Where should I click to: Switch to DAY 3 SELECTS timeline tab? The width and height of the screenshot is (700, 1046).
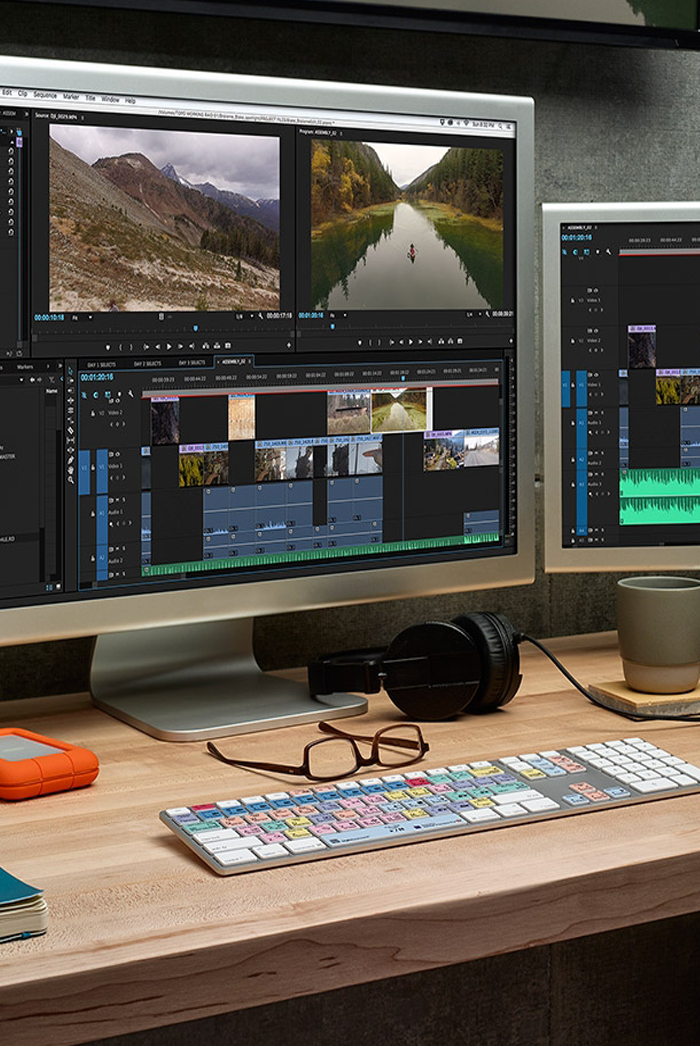point(192,363)
